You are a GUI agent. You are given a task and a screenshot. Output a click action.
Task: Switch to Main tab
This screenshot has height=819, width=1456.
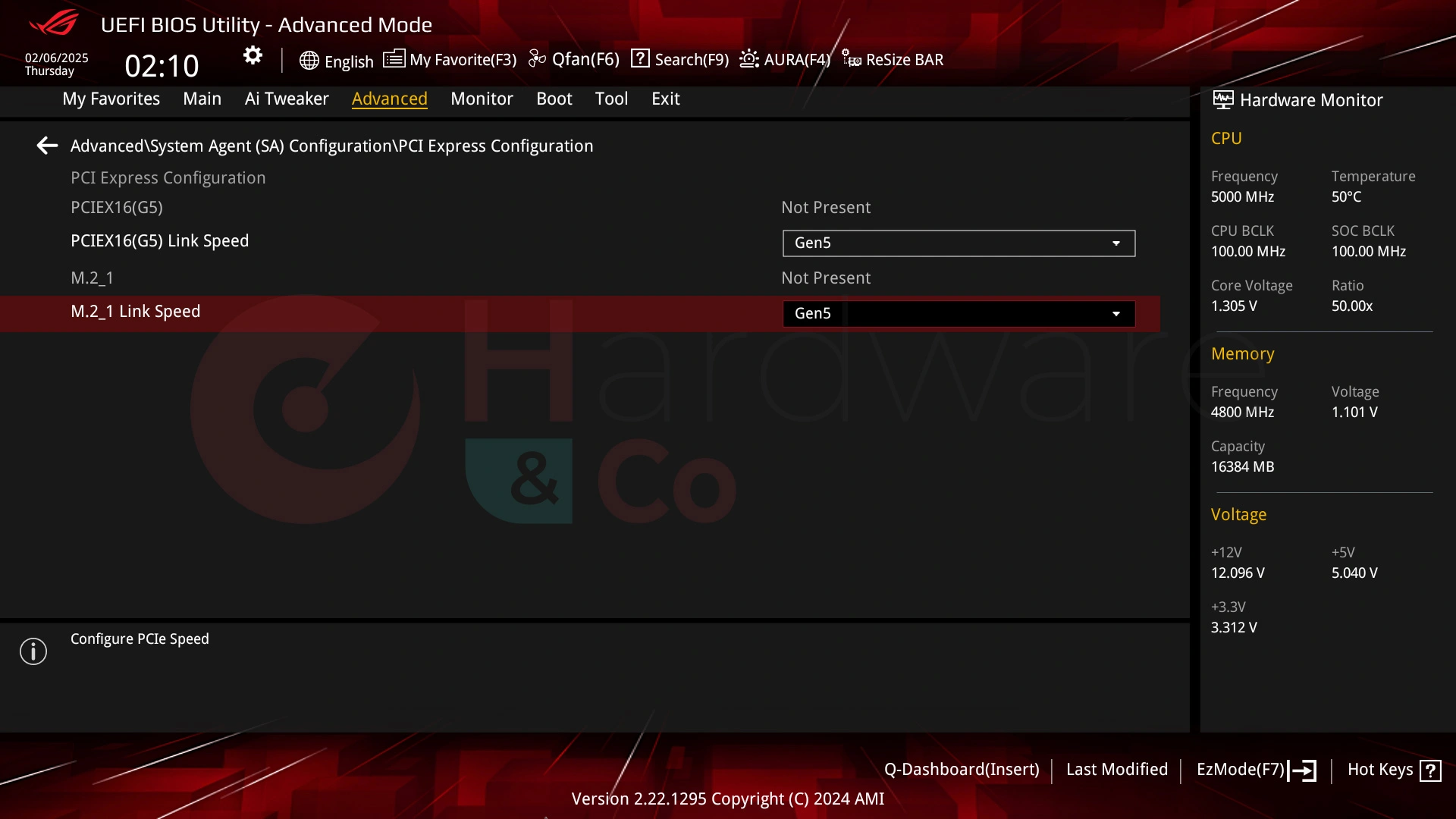pyautogui.click(x=202, y=99)
